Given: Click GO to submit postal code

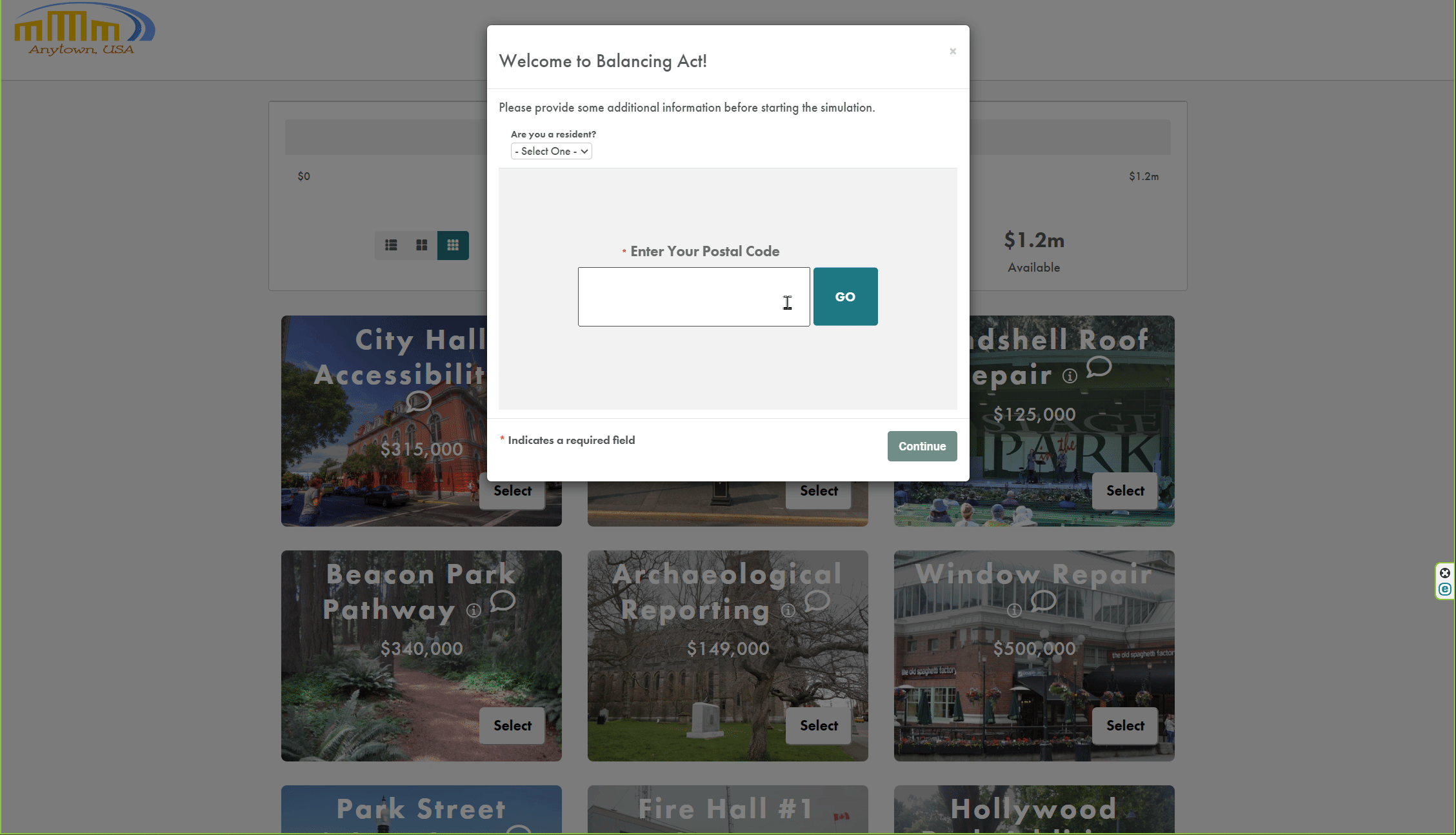Looking at the screenshot, I should [x=845, y=296].
